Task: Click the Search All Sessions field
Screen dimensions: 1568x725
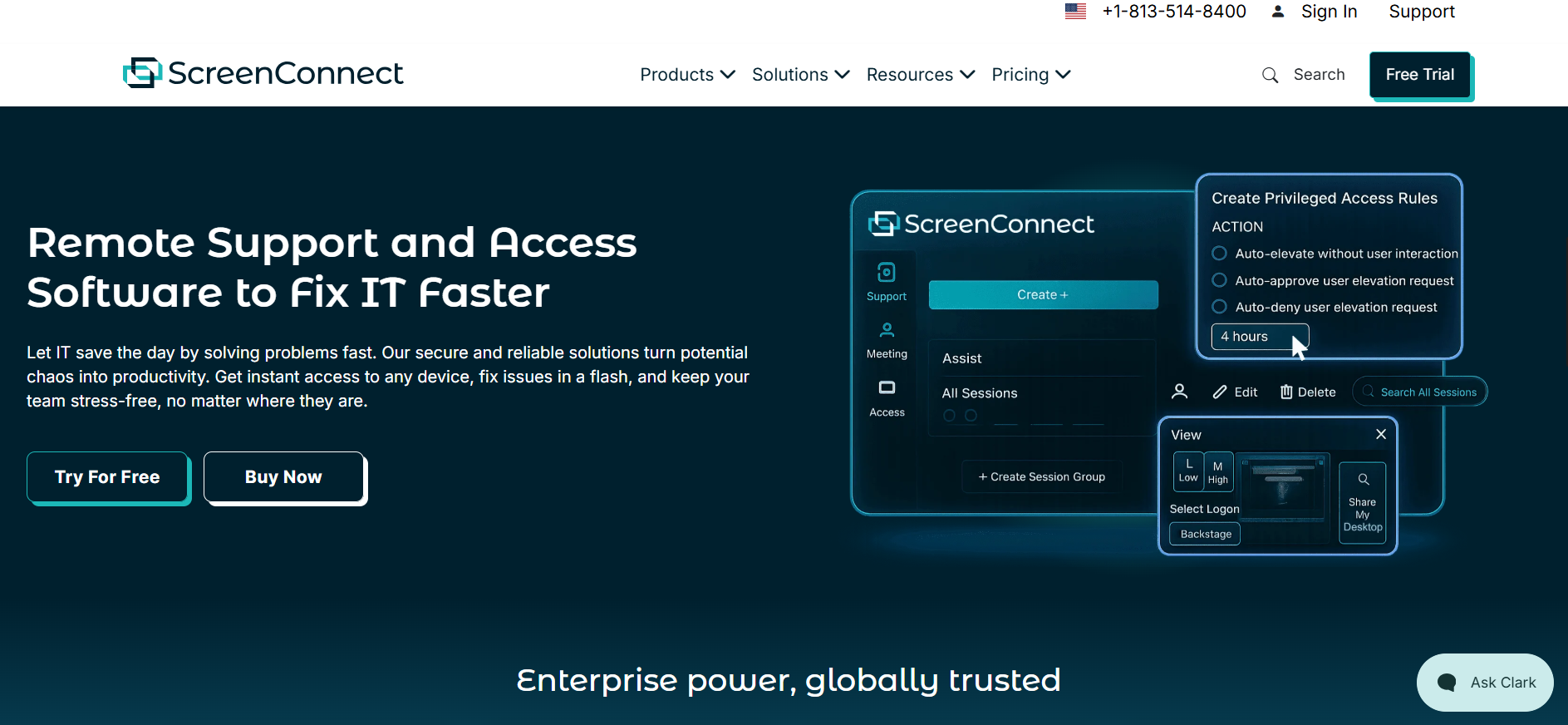Action: [1420, 392]
